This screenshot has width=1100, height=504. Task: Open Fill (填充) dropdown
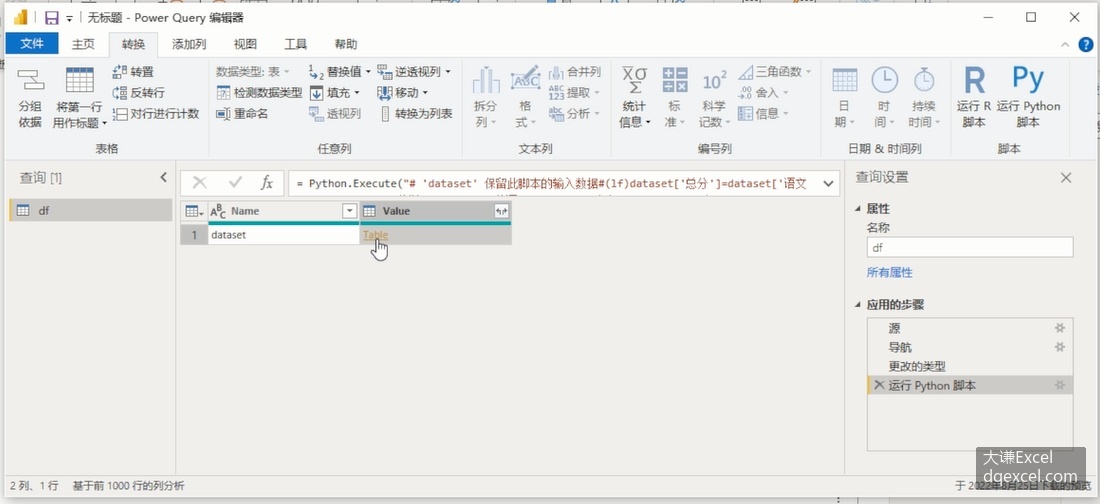334,93
